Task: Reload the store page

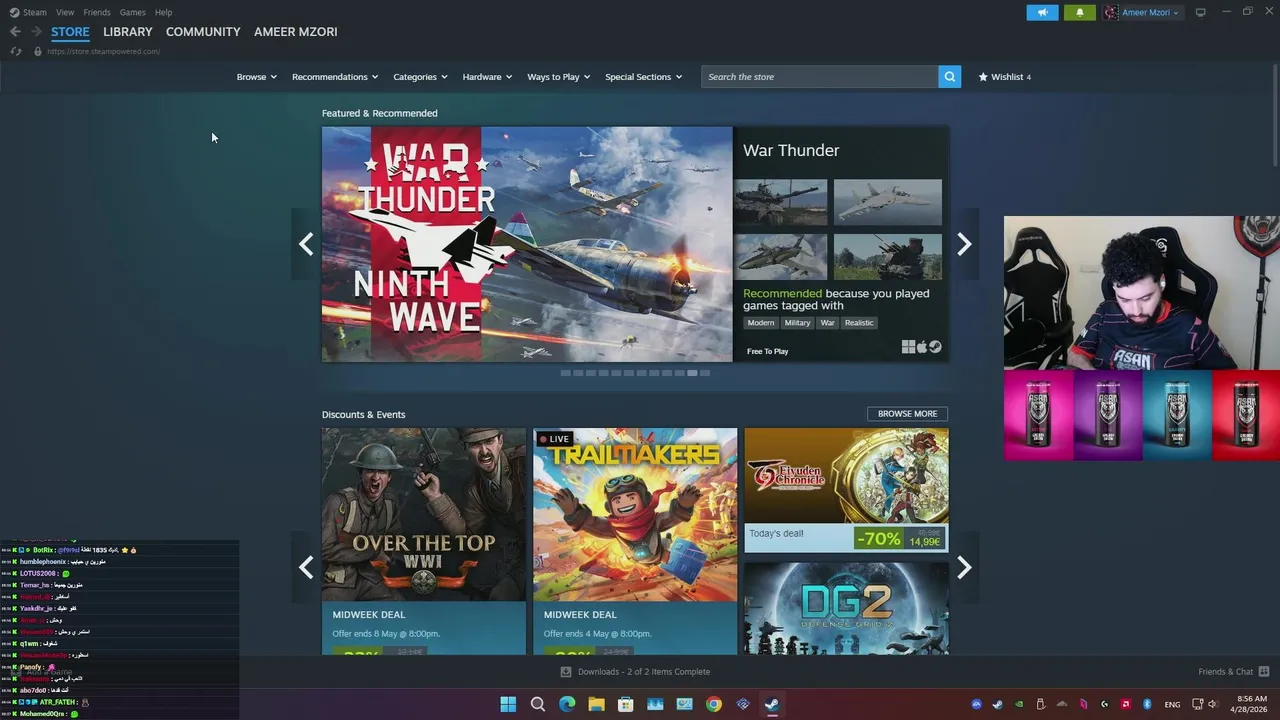Action: click(16, 51)
